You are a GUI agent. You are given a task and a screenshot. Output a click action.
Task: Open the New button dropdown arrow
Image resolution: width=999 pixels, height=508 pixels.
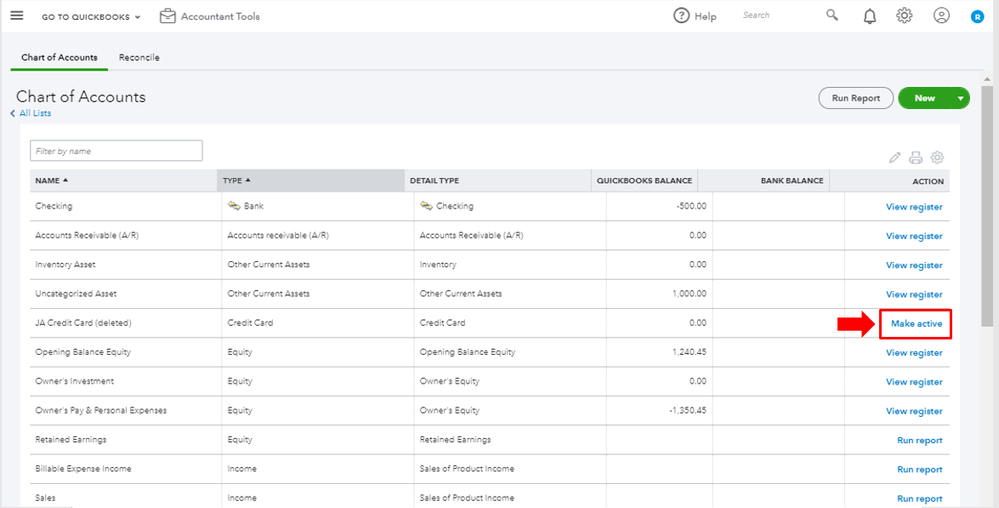[961, 98]
